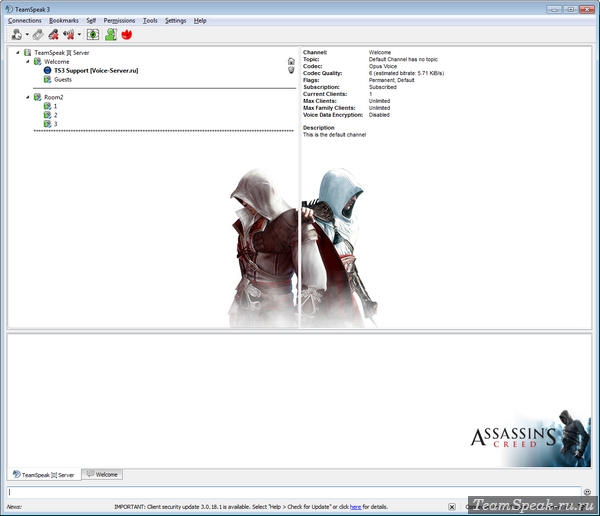Screen dimensions: 600x516
Task: Follow the 'here' update link
Action: click(355, 507)
